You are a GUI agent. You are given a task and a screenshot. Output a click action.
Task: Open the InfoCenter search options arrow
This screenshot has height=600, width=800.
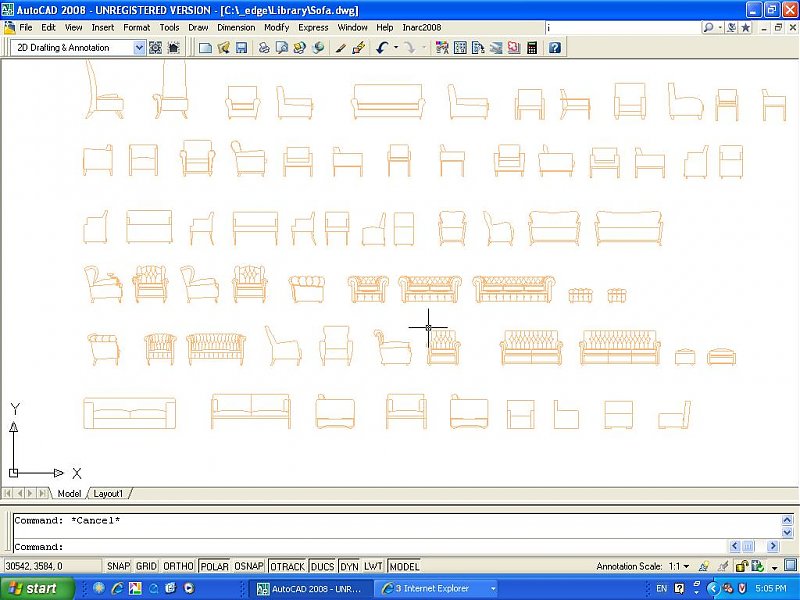tap(720, 28)
